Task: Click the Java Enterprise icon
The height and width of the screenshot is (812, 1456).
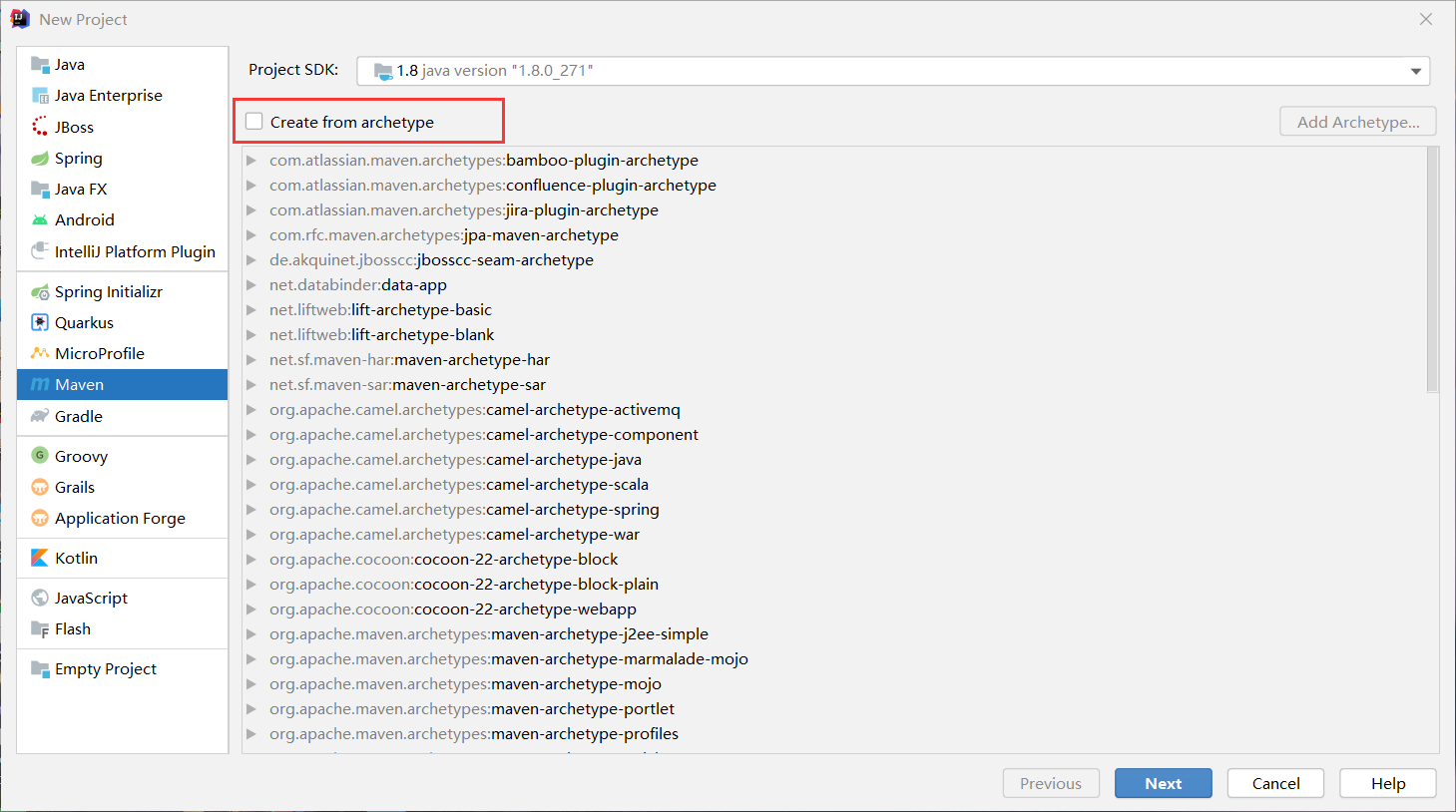Action: (40, 96)
